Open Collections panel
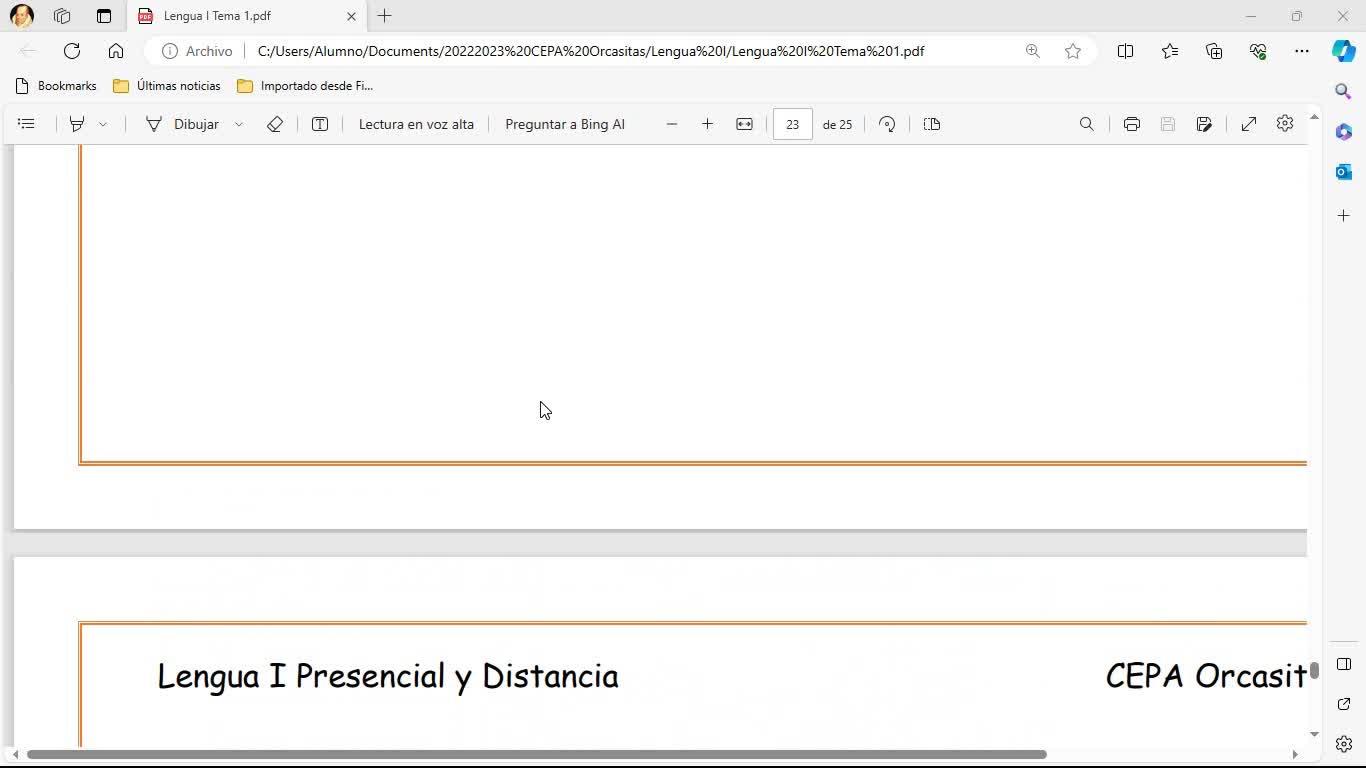The width and height of the screenshot is (1366, 768). point(1214,51)
